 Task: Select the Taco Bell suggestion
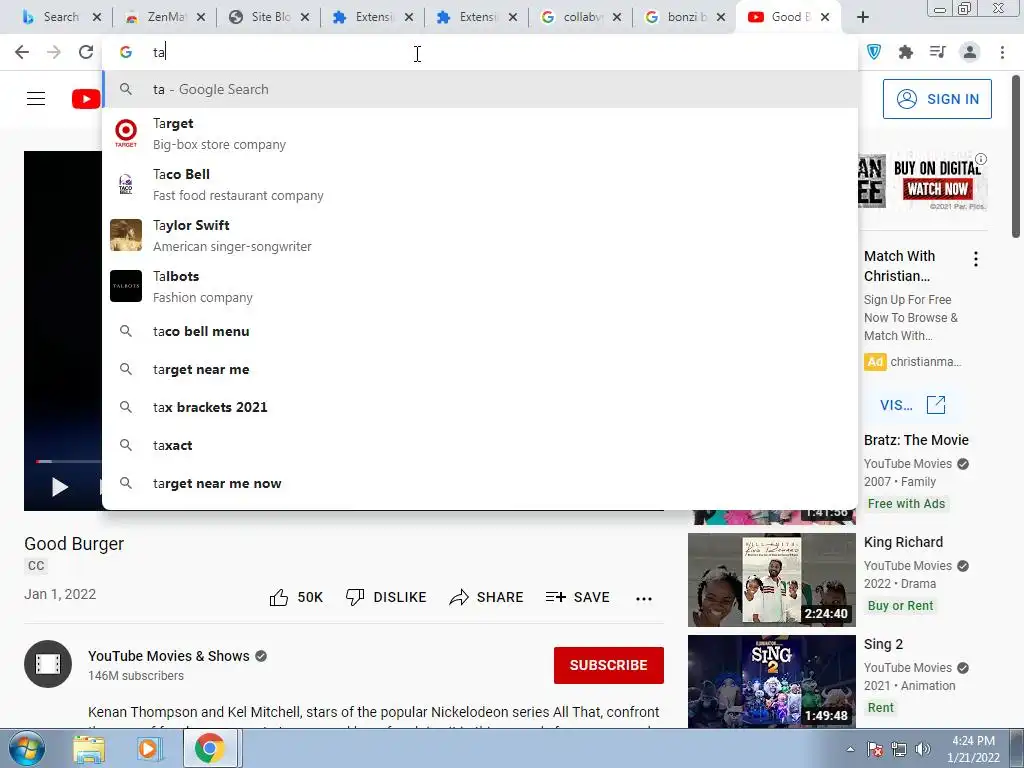click(x=480, y=185)
